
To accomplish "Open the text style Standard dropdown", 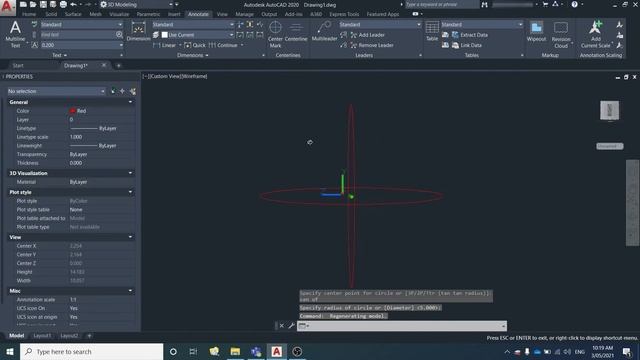I will [x=81, y=24].
